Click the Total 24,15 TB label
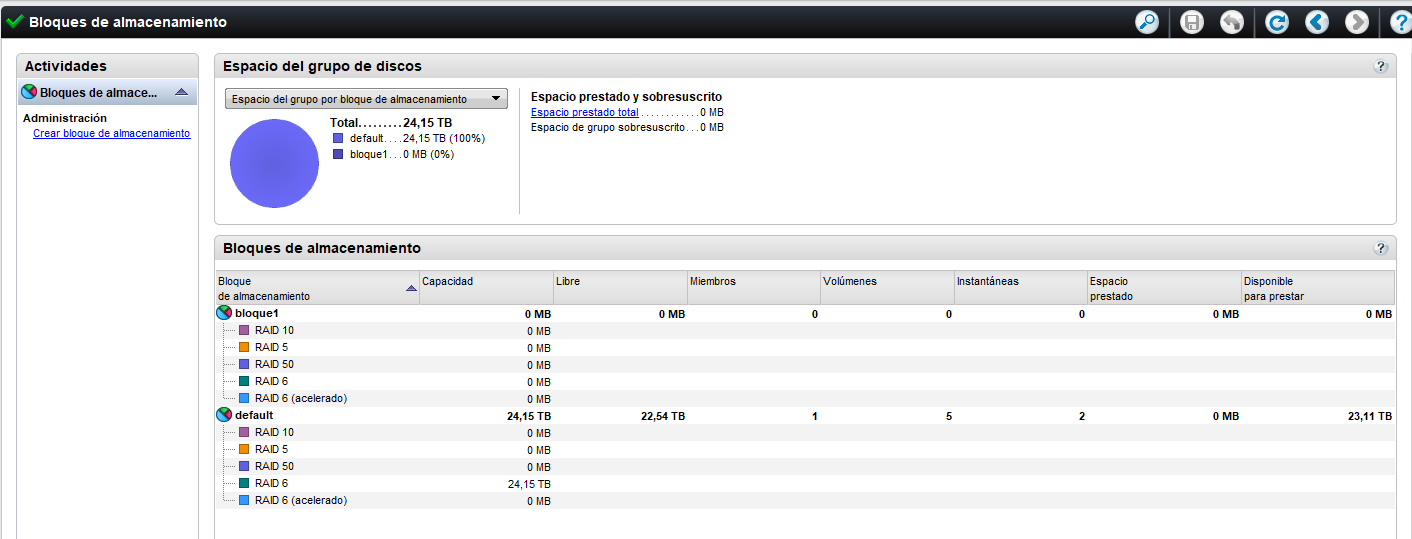This screenshot has height=539, width=1412. [391, 123]
